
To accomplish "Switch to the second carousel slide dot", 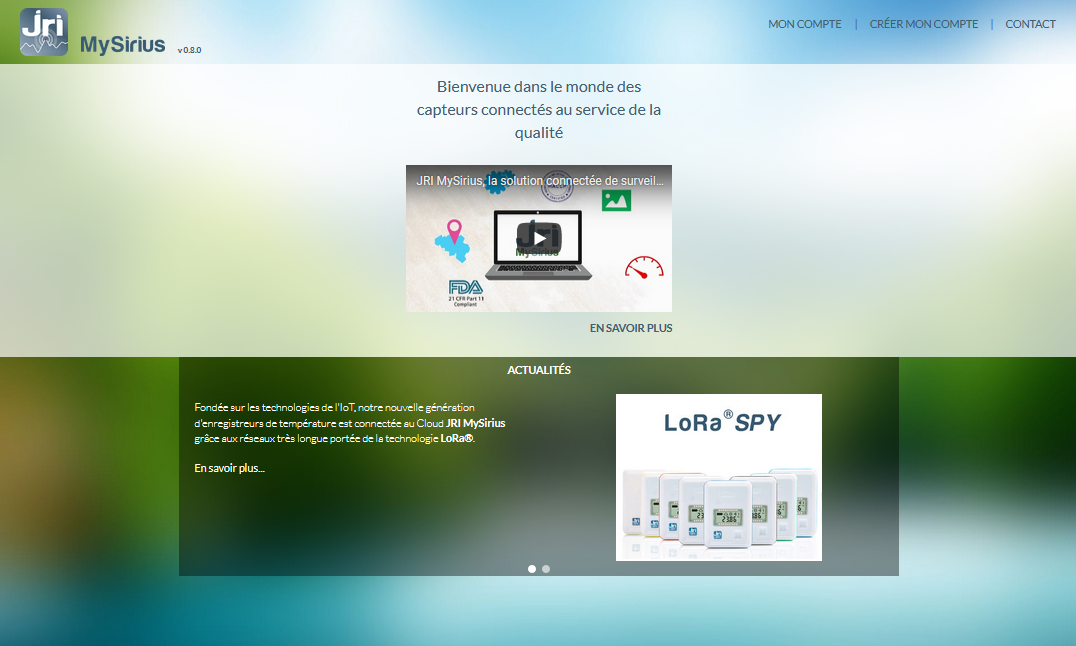I will pyautogui.click(x=546, y=569).
